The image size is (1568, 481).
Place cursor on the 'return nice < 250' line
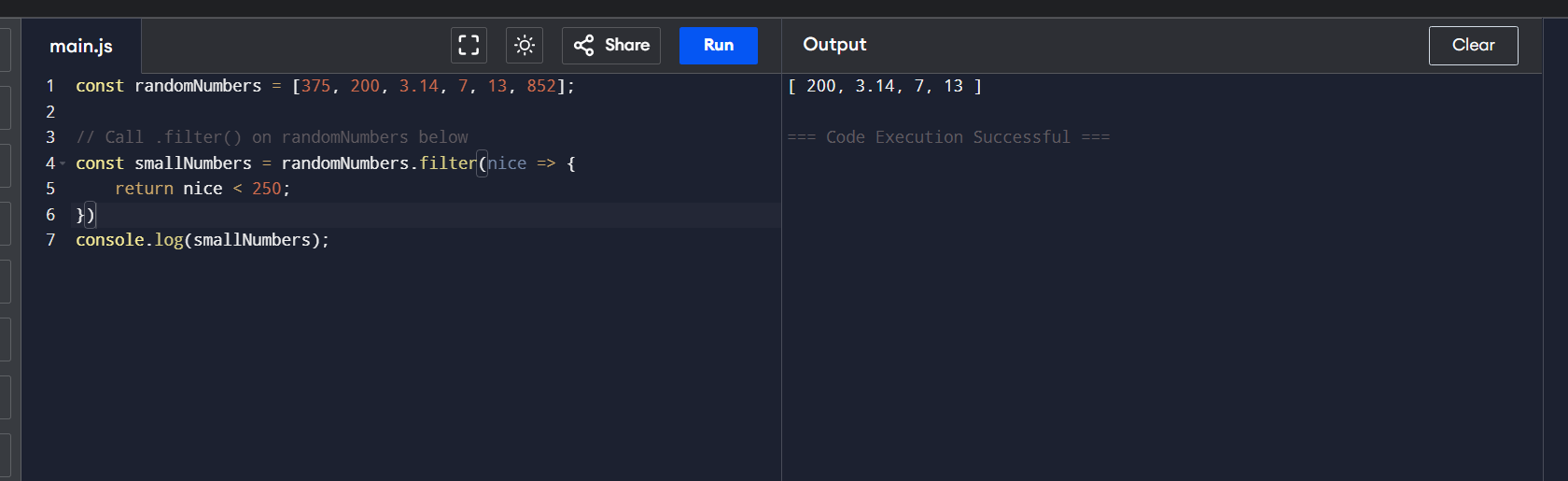click(203, 189)
